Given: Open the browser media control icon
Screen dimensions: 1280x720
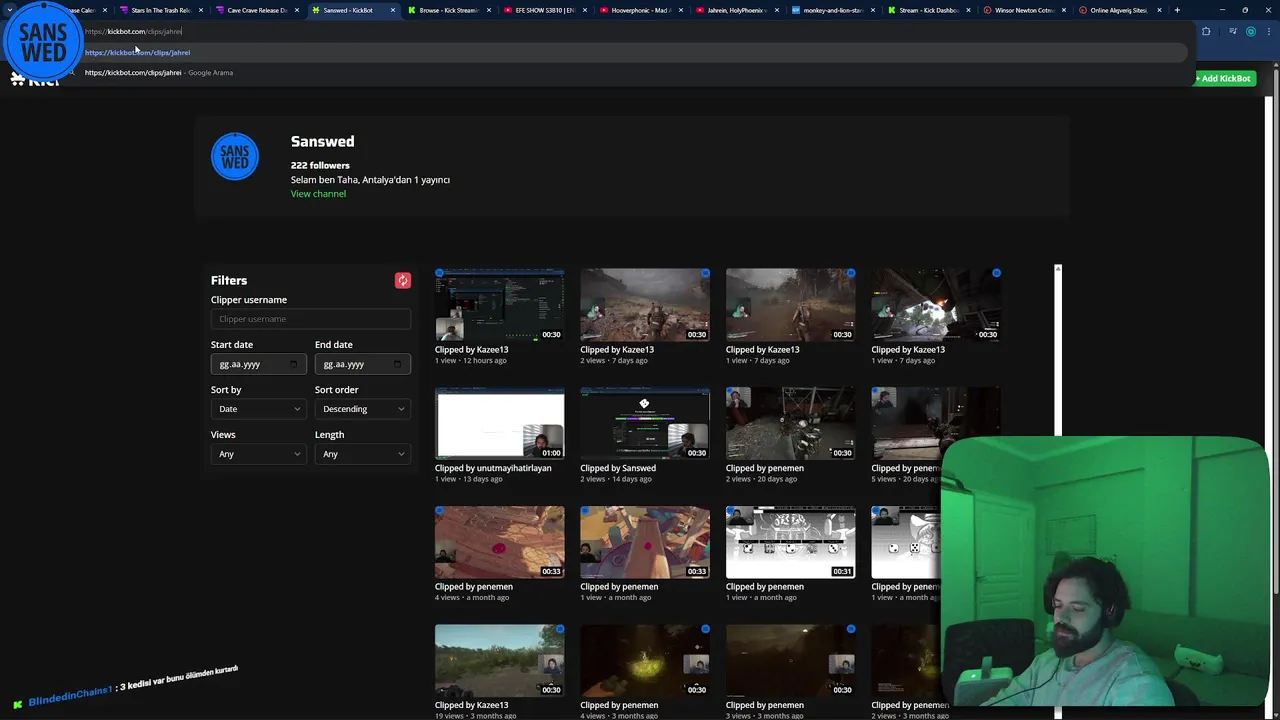Looking at the screenshot, I should 1233,31.
